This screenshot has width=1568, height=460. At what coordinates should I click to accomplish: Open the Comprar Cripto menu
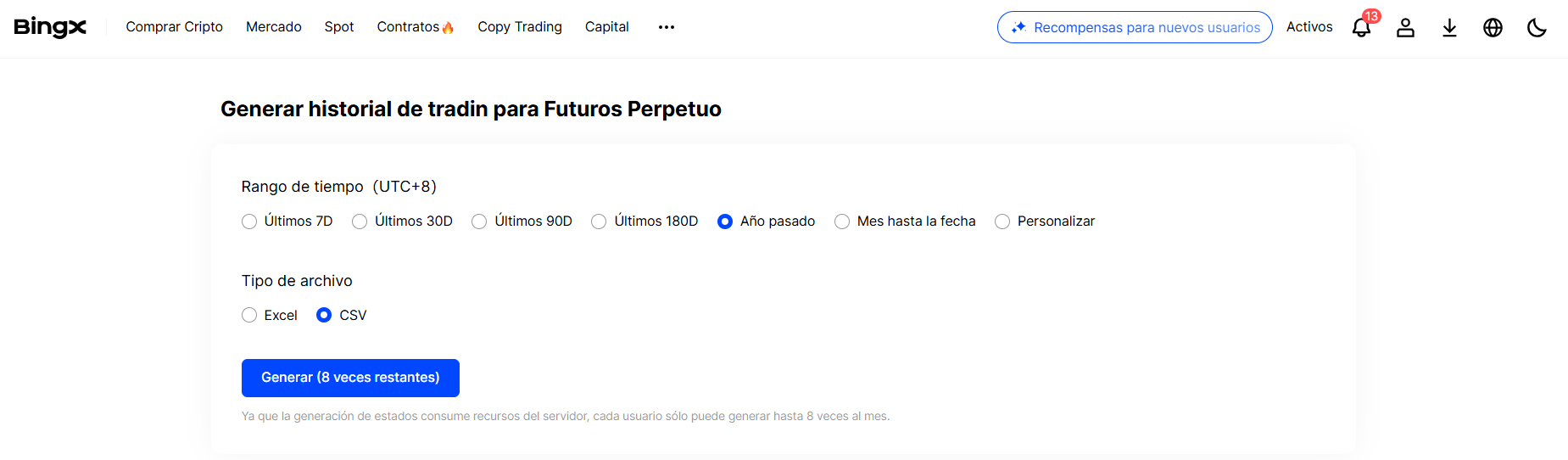[174, 27]
